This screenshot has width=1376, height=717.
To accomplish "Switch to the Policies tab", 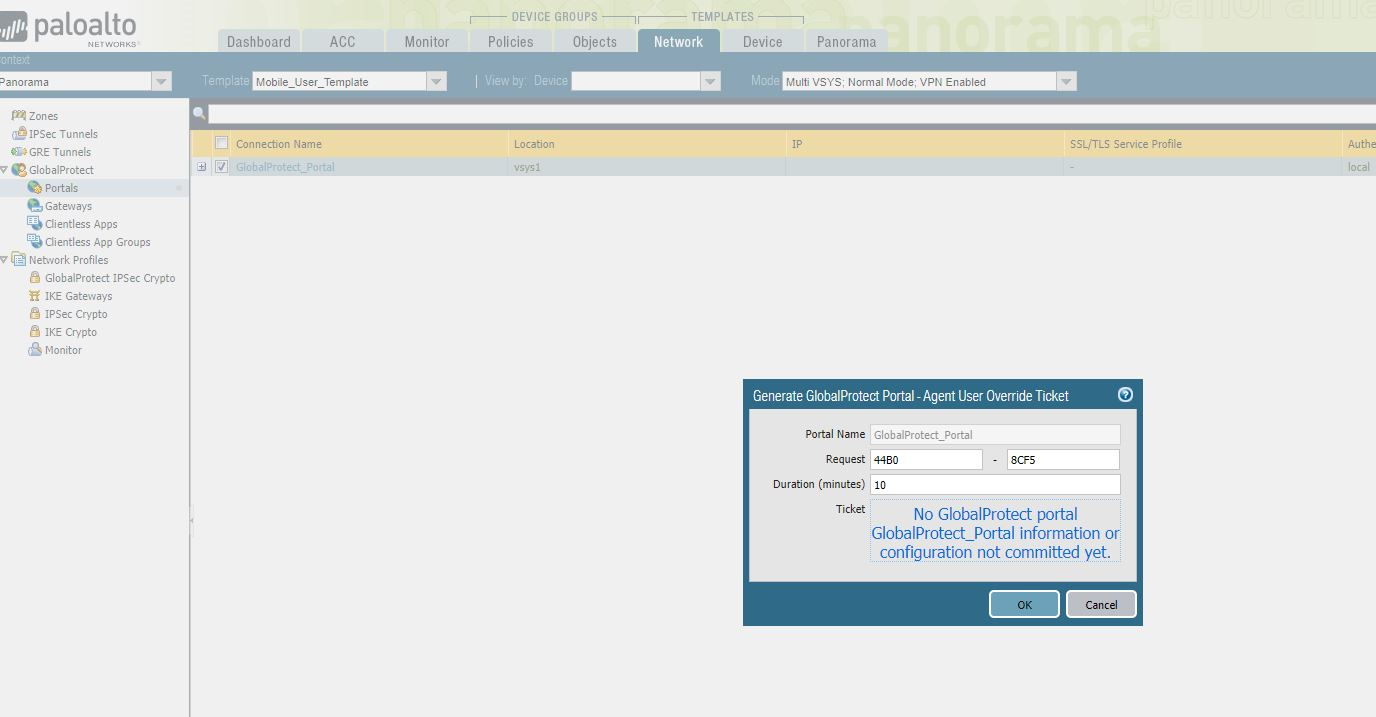I will coord(511,41).
